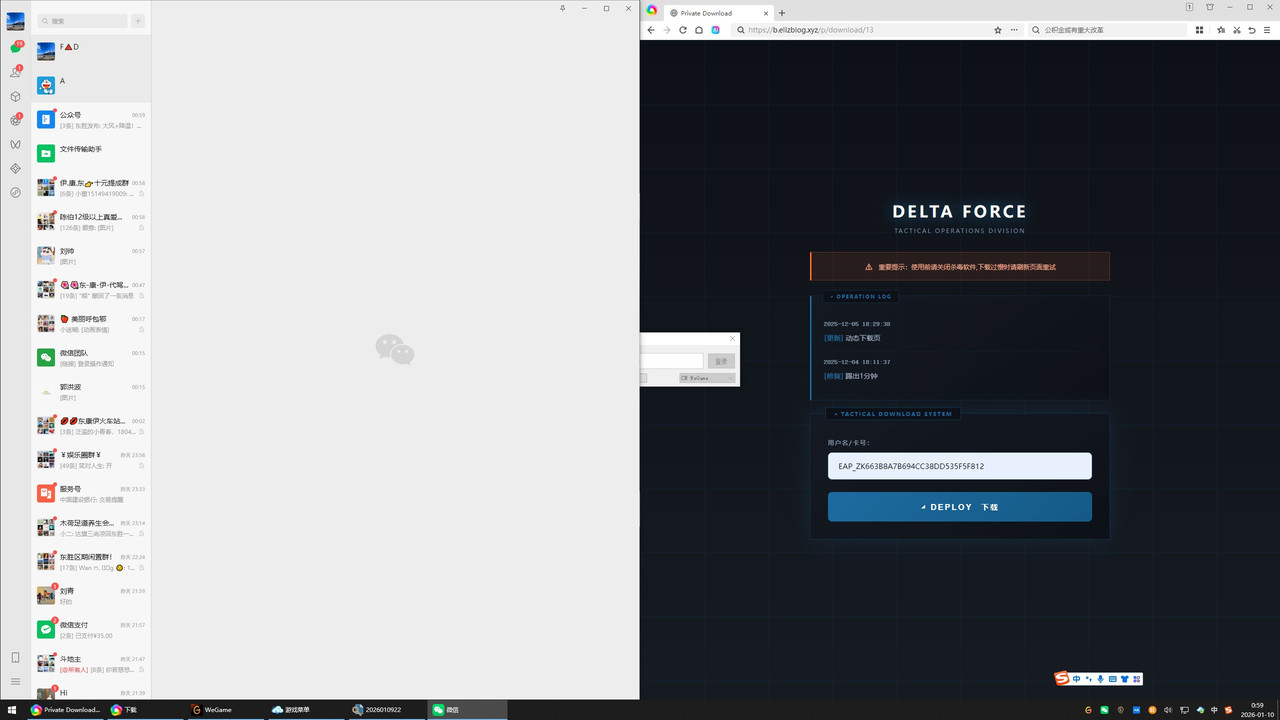Open the 微信支付 chat
Screen dimensions: 1280x720
(x=91, y=629)
